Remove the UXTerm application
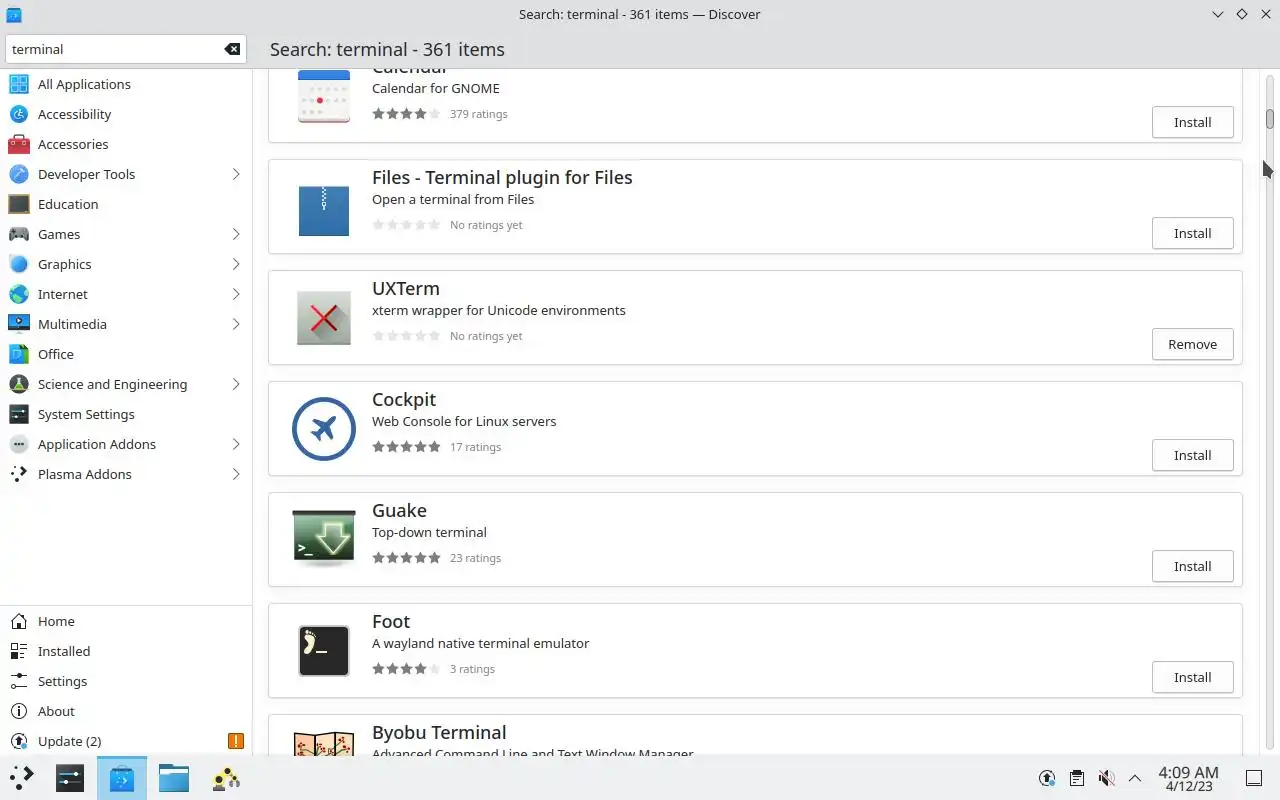 (x=1192, y=344)
